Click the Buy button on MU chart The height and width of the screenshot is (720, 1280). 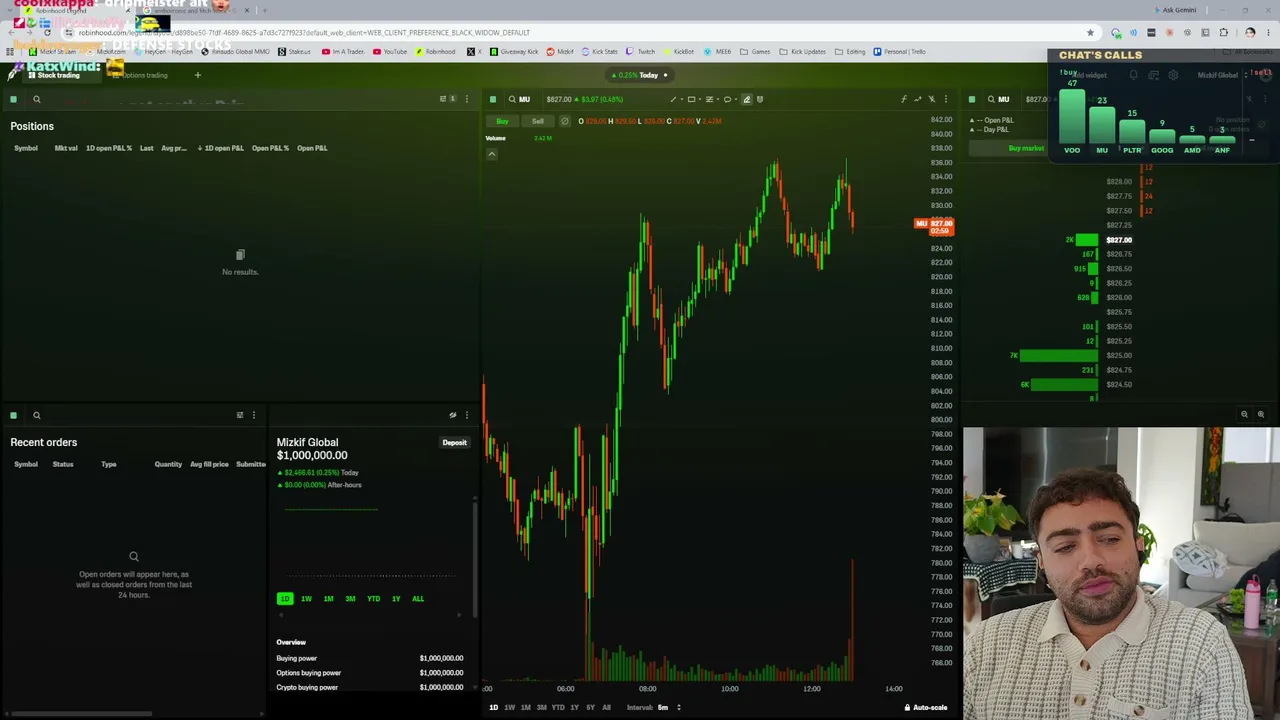(x=502, y=121)
